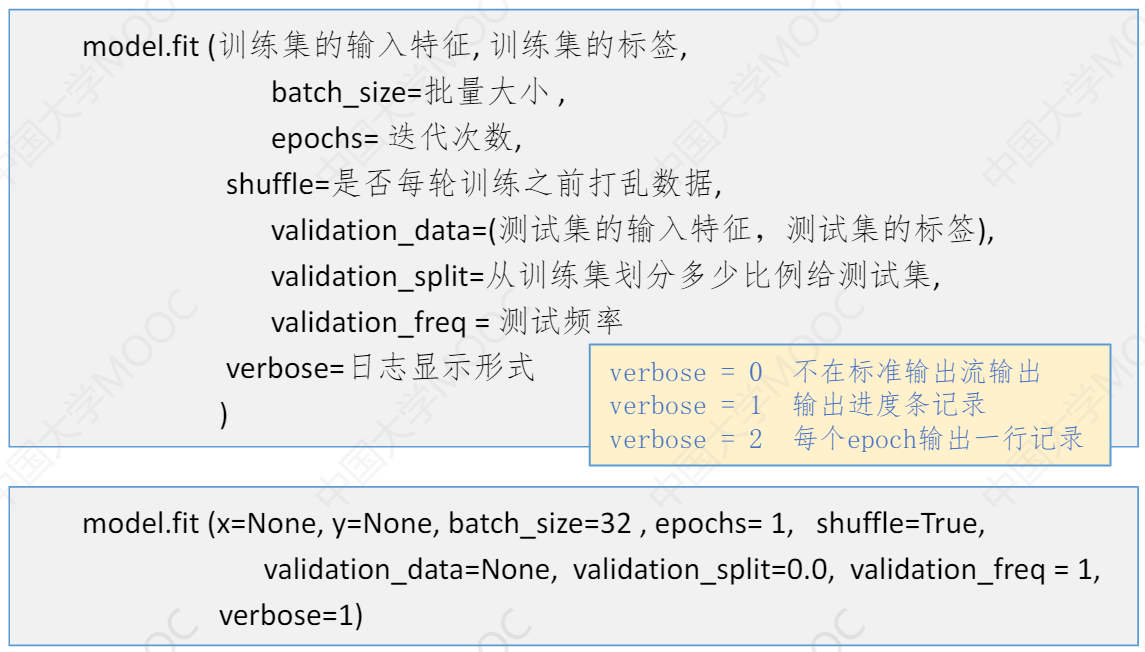Click the validation_split=从训练集划分 line
This screenshot has height=652, width=1145.
point(606,276)
